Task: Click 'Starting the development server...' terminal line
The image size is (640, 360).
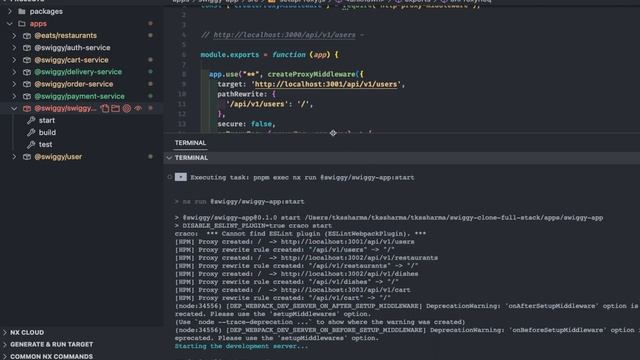Action: [x=241, y=346]
